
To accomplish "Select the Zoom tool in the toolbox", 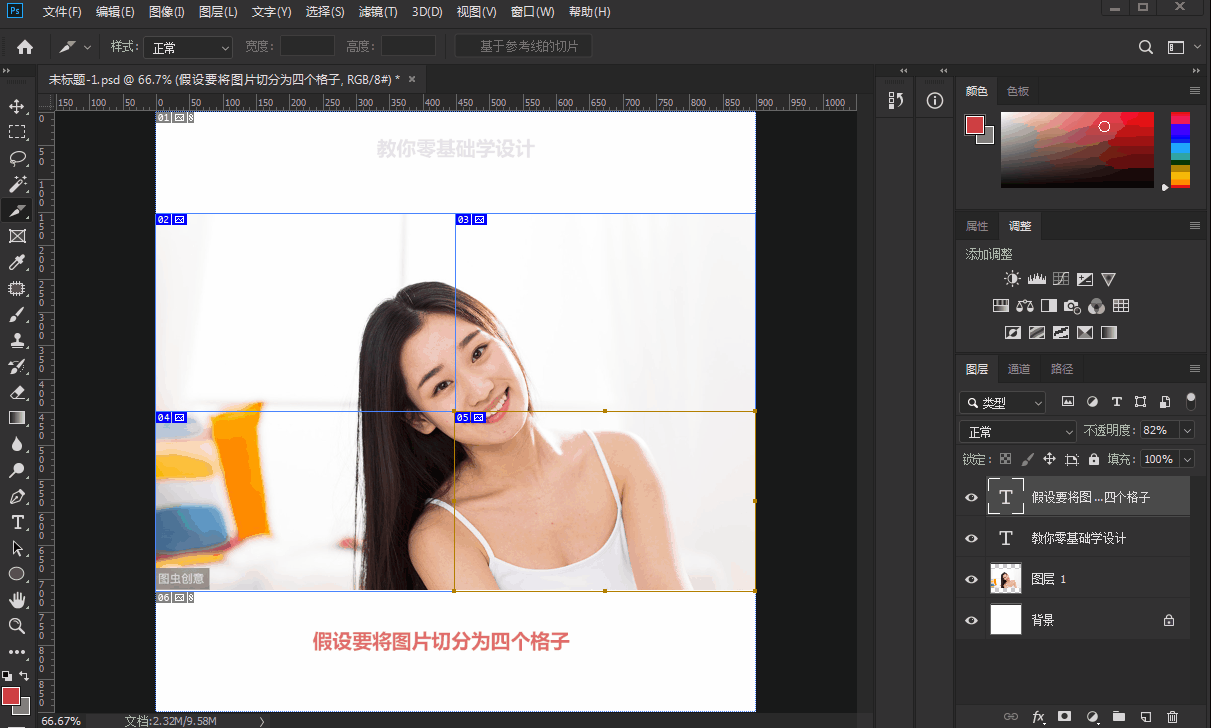I will [x=17, y=626].
